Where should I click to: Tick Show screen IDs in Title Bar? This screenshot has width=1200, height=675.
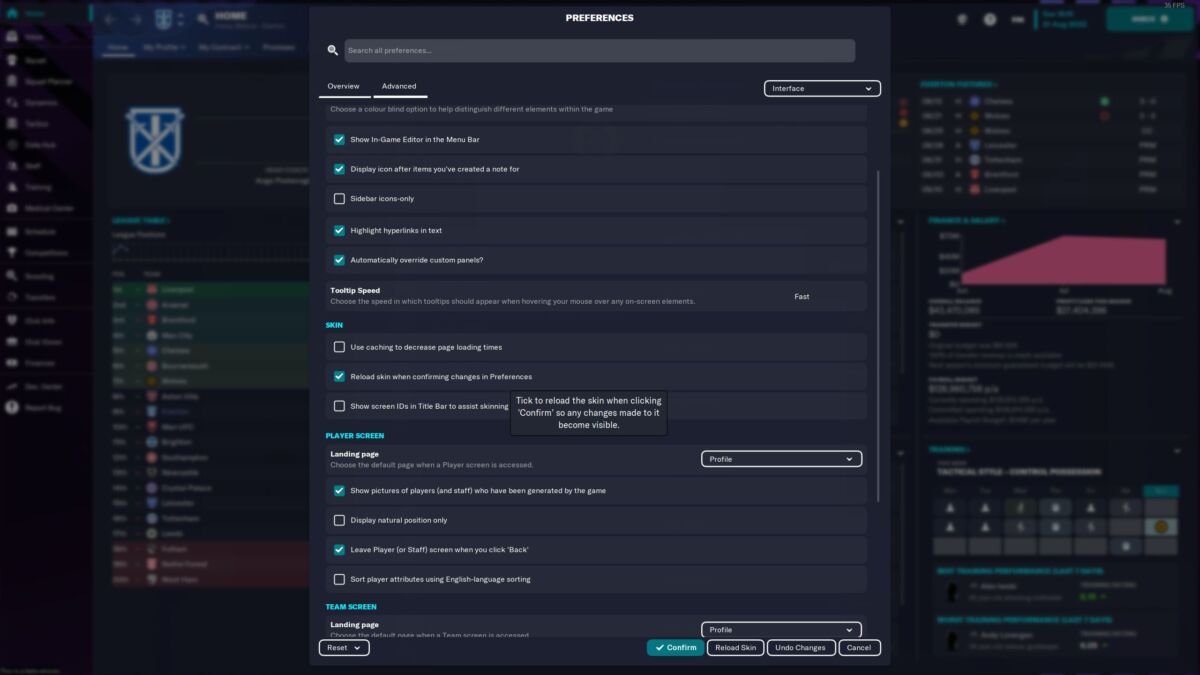point(339,406)
